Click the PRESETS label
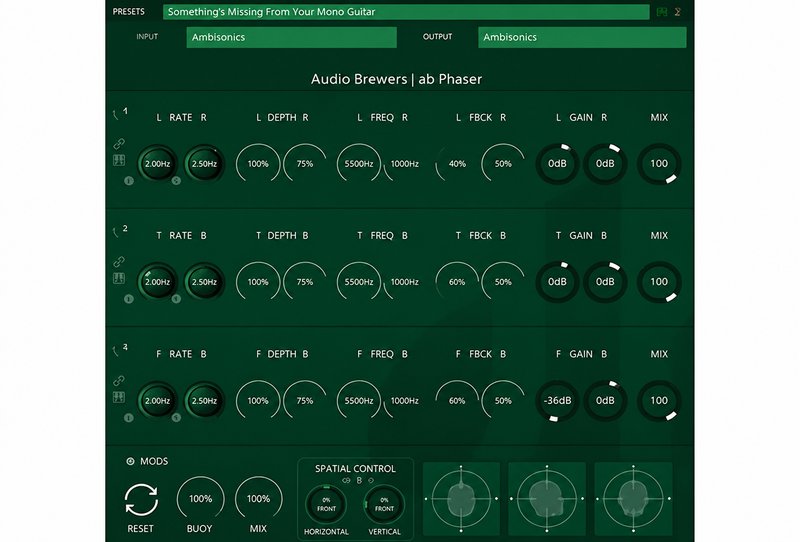Image resolution: width=800 pixels, height=542 pixels. [129, 12]
